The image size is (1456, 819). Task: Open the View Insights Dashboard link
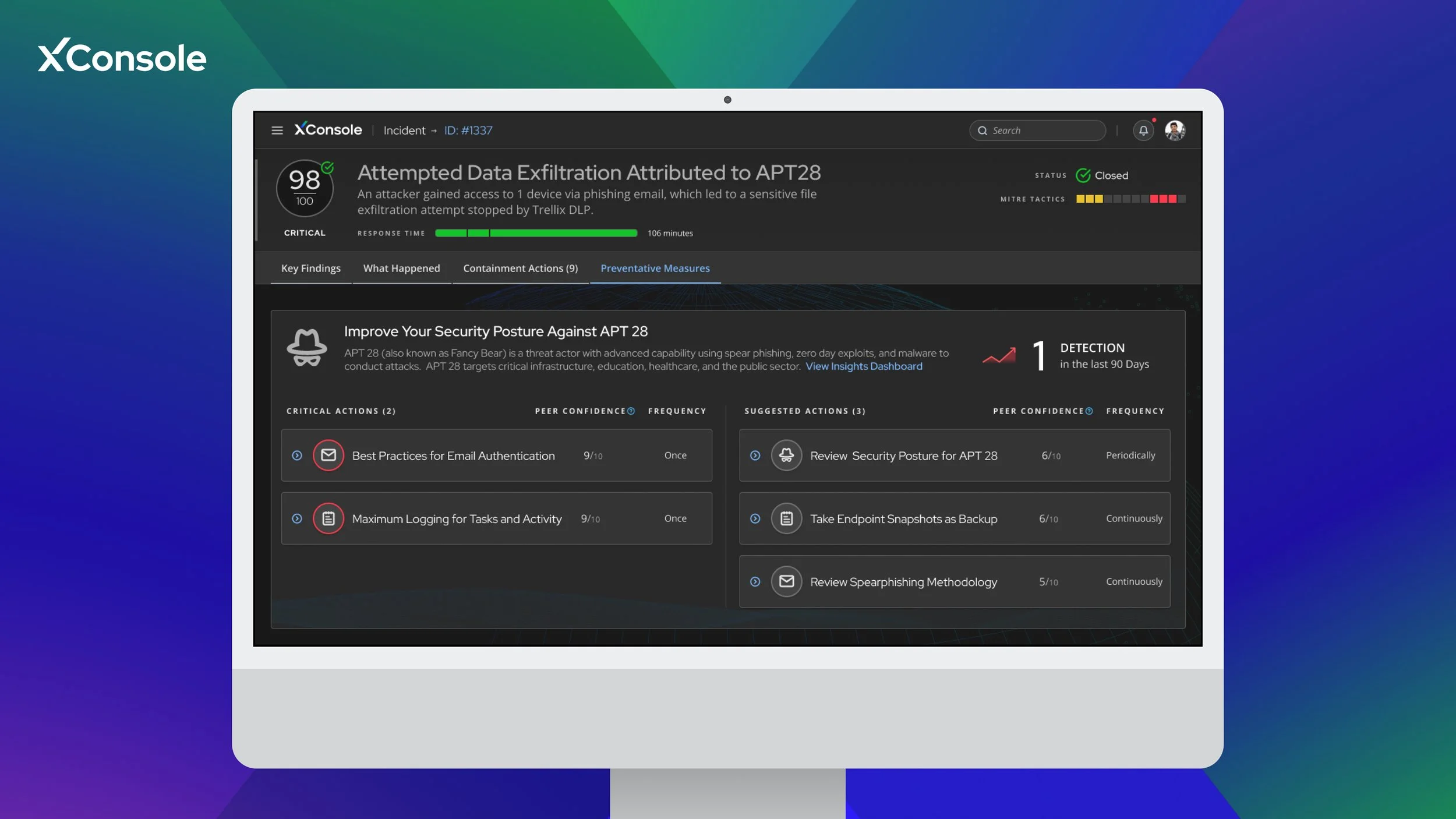click(x=864, y=366)
